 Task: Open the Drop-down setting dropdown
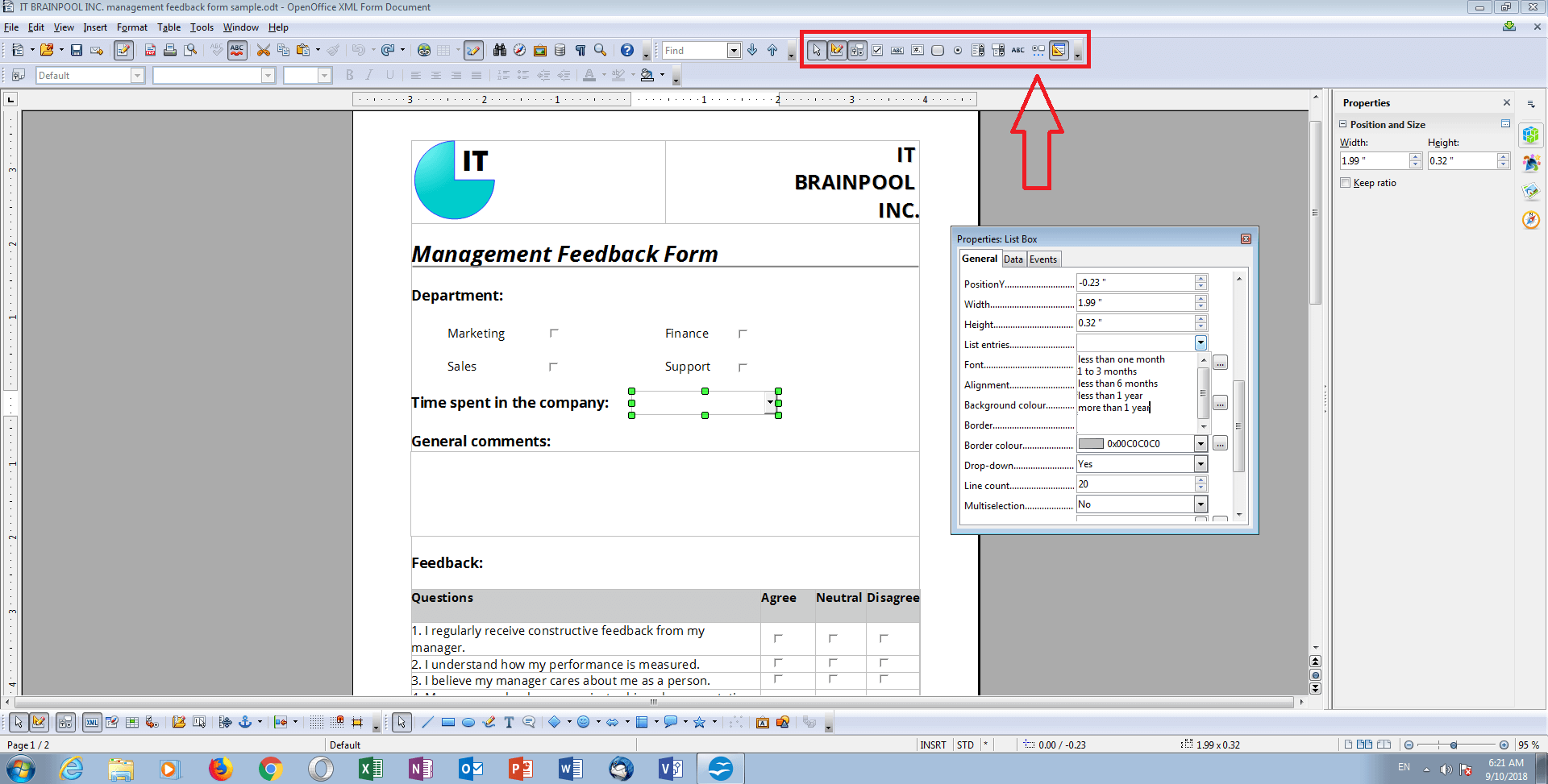pyautogui.click(x=1201, y=463)
